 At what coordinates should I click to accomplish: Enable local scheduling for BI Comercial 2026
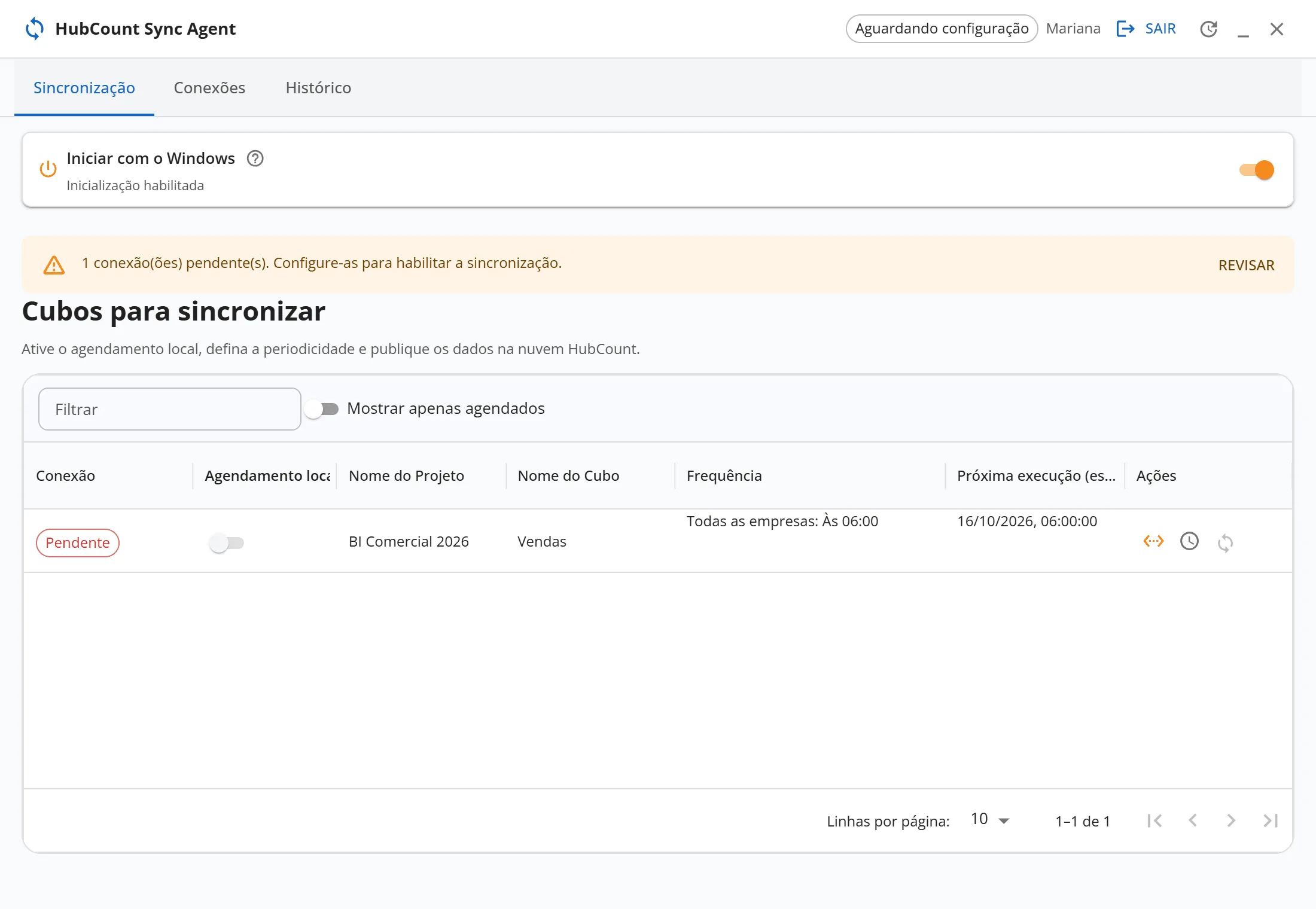coord(227,543)
